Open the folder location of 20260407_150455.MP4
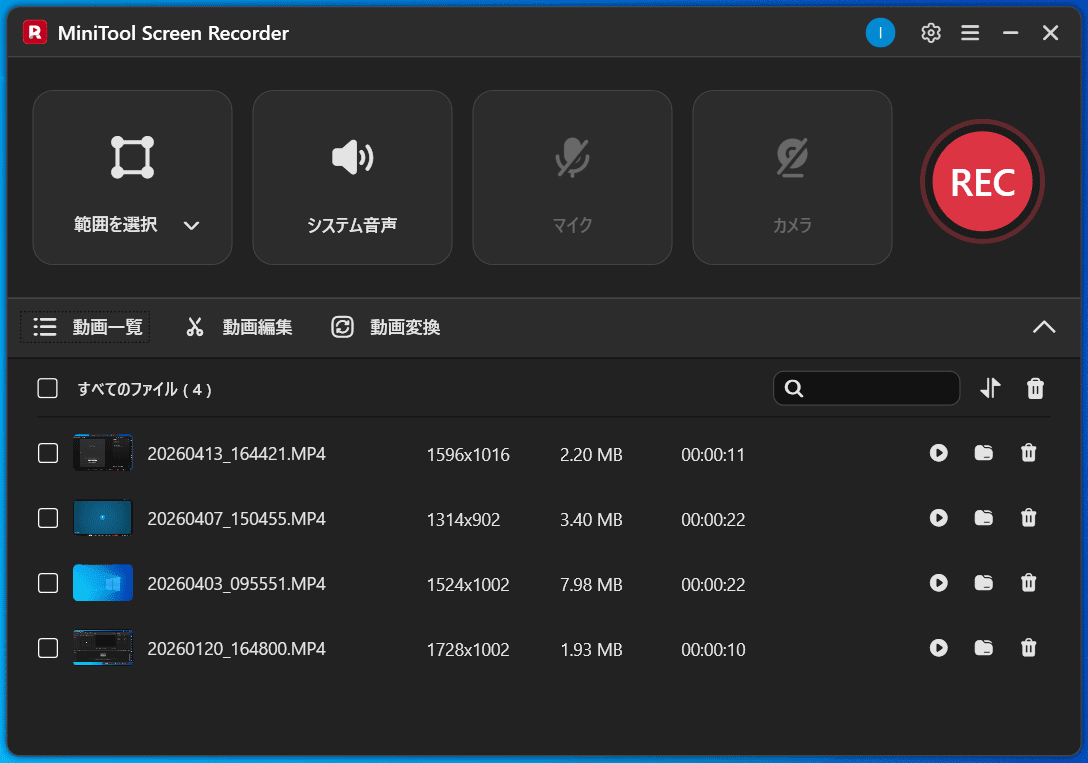The image size is (1088, 763). (983, 518)
